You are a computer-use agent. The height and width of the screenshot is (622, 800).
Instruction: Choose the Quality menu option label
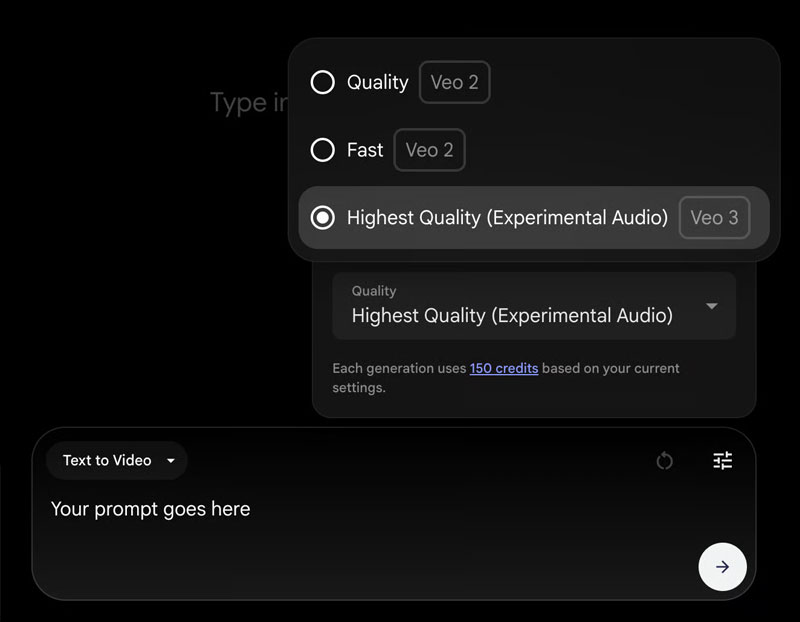click(377, 82)
